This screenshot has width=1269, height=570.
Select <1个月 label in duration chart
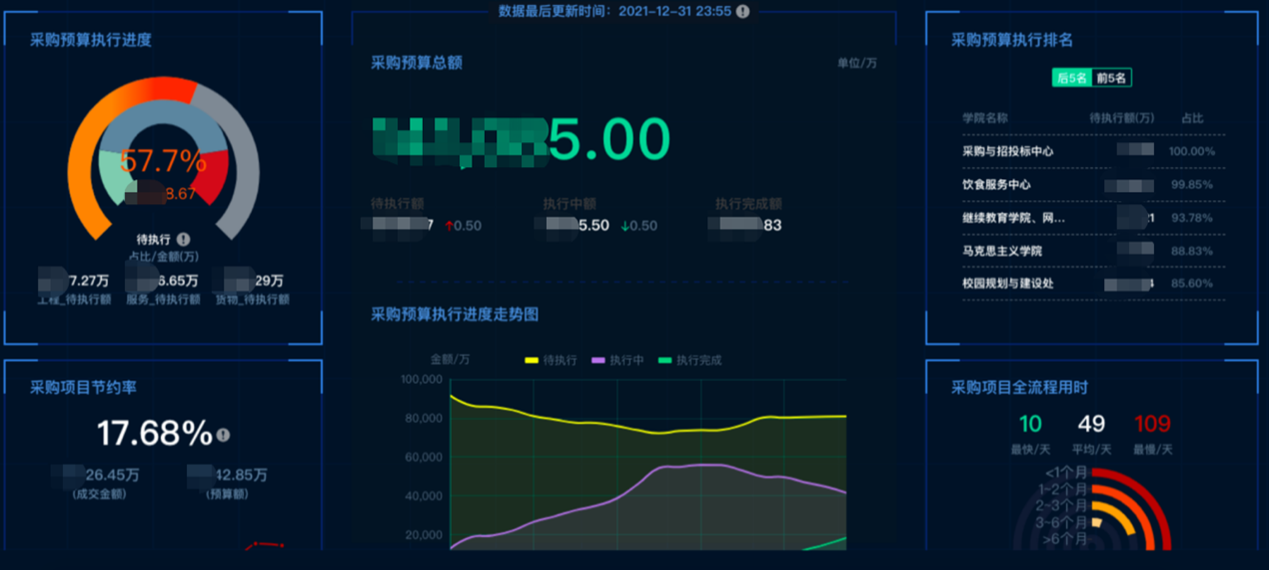coord(1066,473)
